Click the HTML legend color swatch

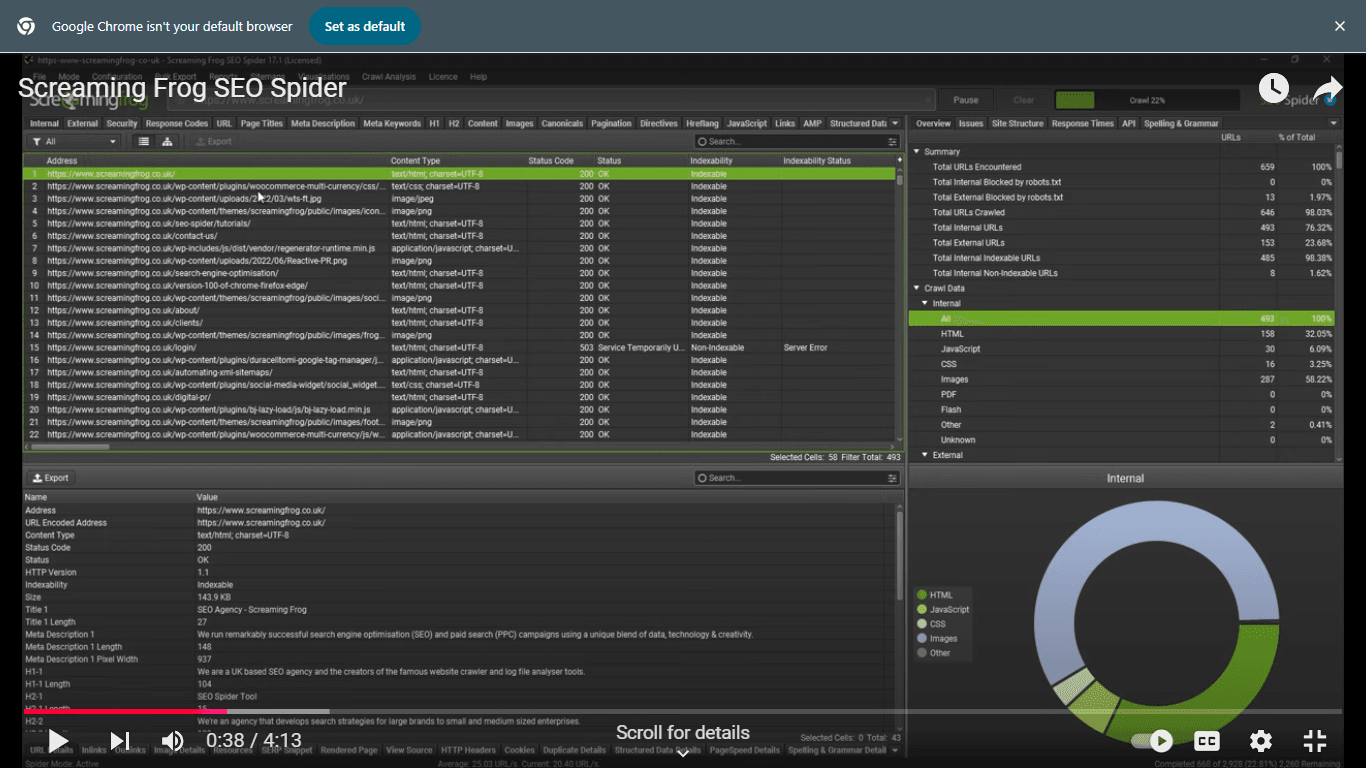[x=922, y=595]
